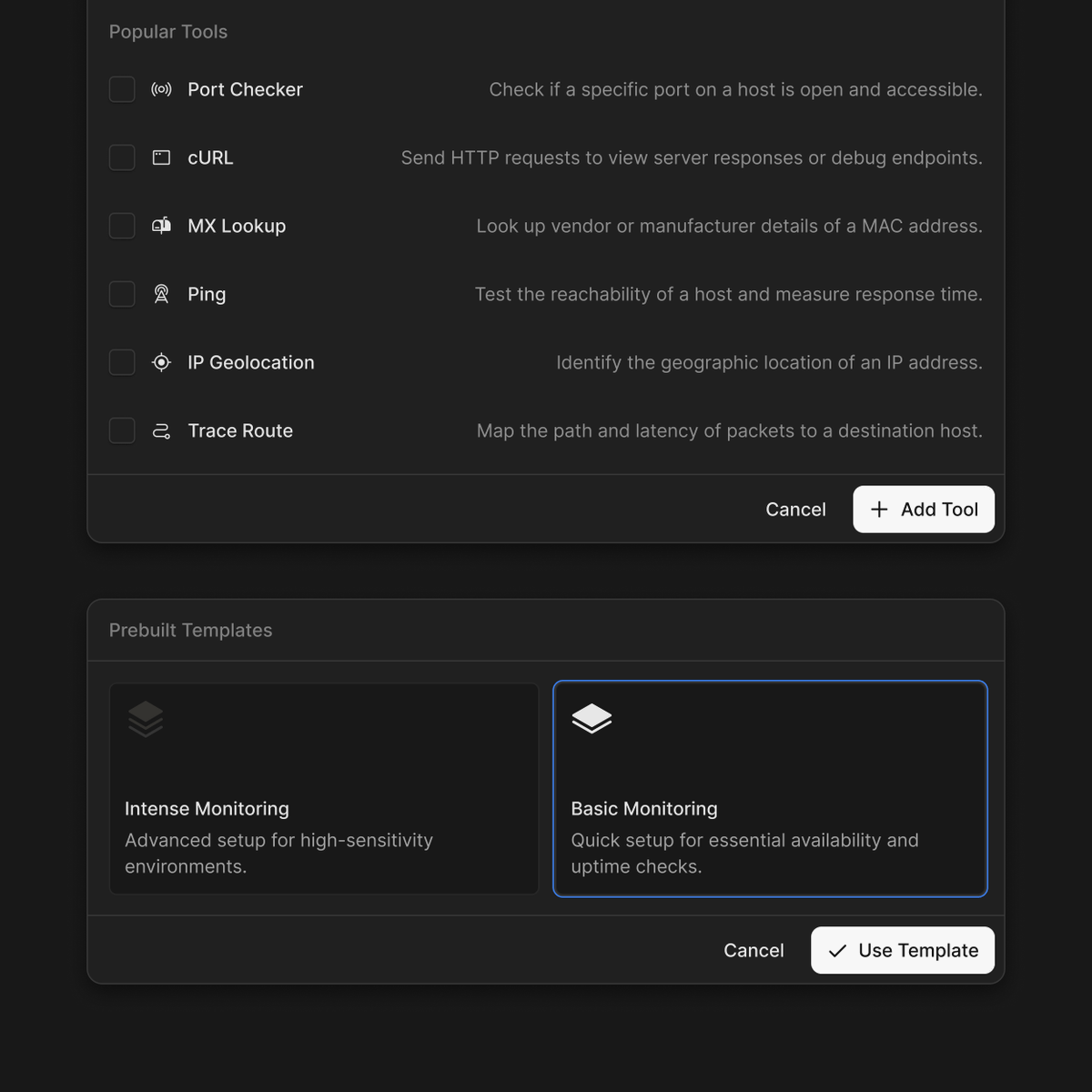Enable the cURL tool checkbox
1092x1092 pixels.
[122, 157]
